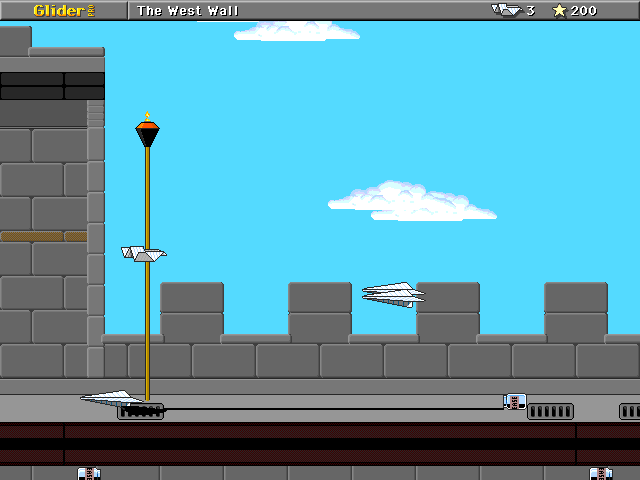640x480 pixels.
Task: Click the floor vent under the pole
Action: coord(141,411)
